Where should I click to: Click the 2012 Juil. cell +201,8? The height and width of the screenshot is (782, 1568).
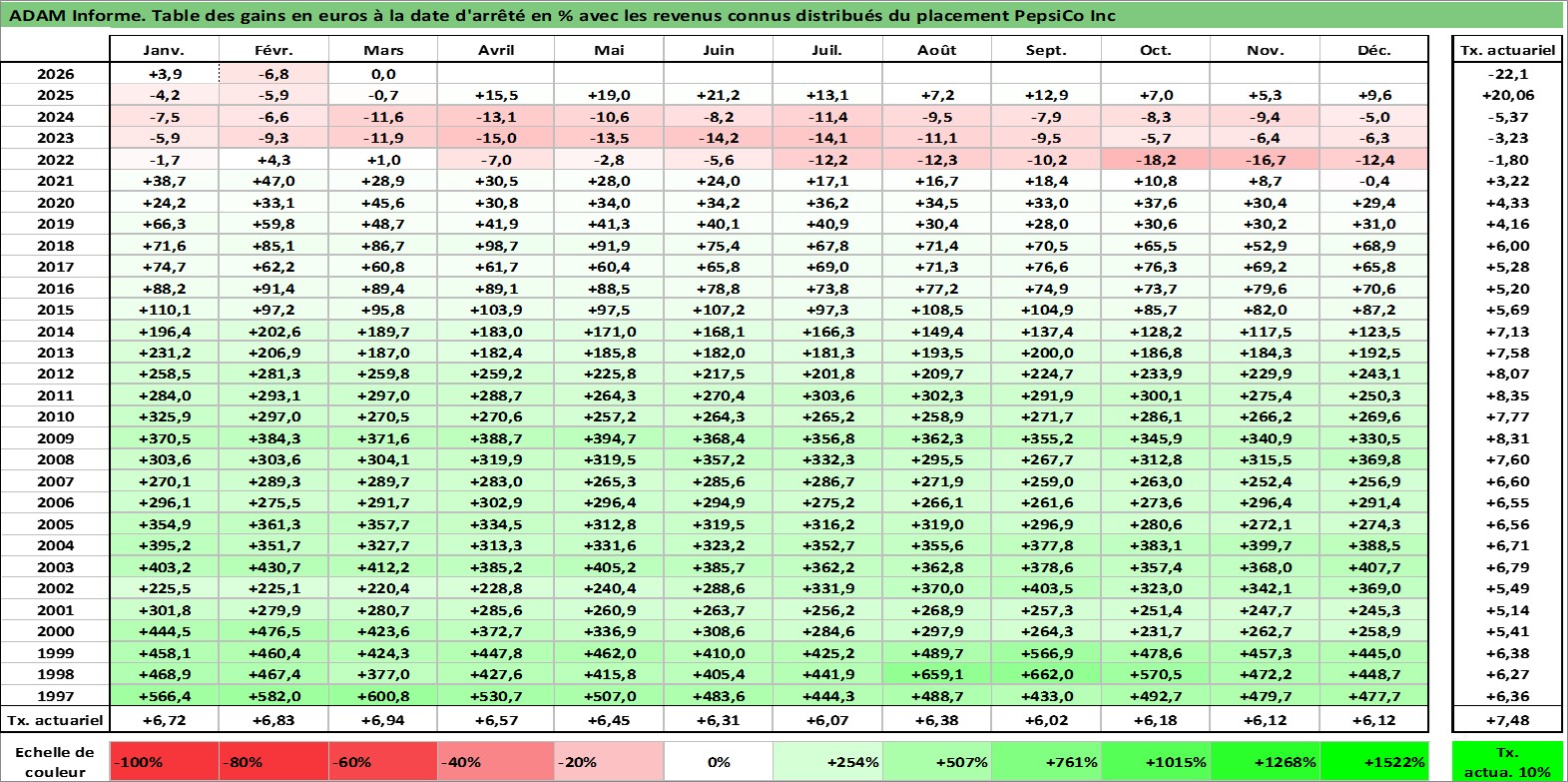pyautogui.click(x=827, y=374)
